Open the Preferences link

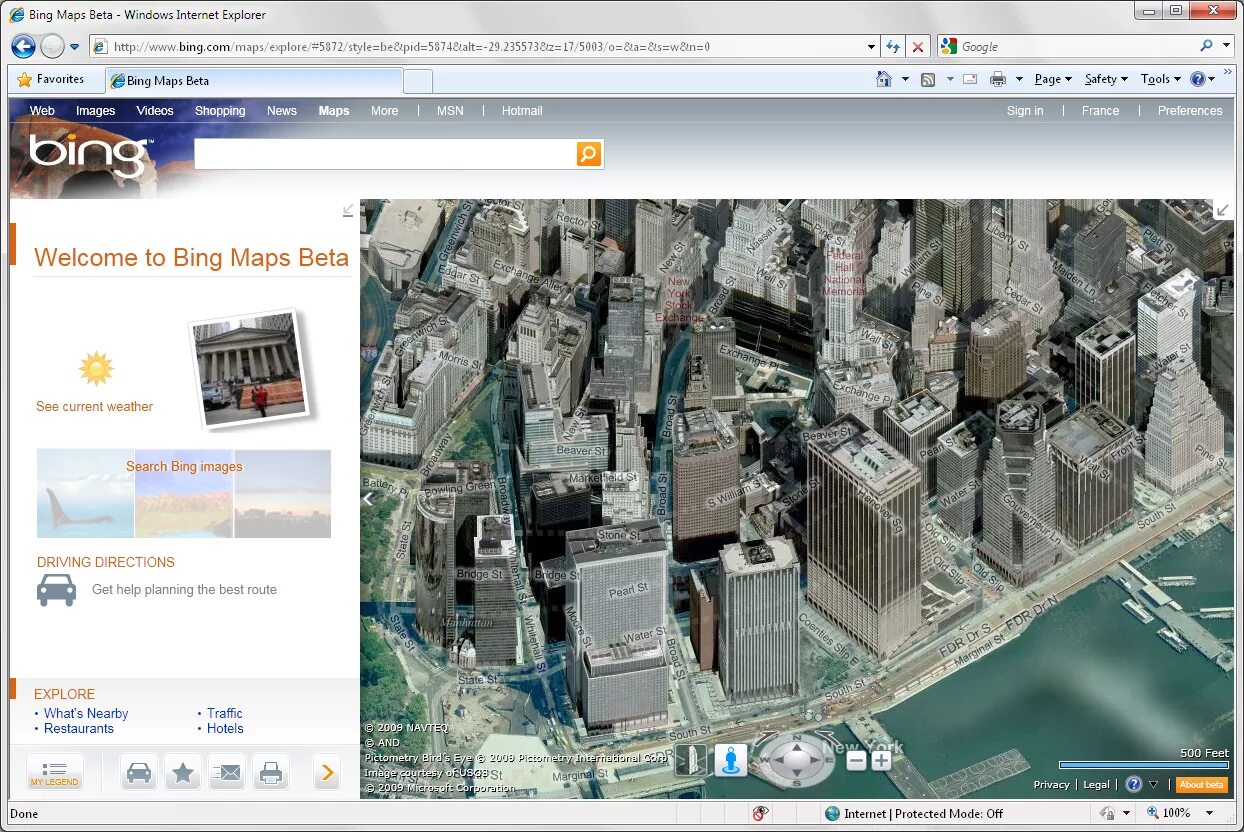(1190, 111)
